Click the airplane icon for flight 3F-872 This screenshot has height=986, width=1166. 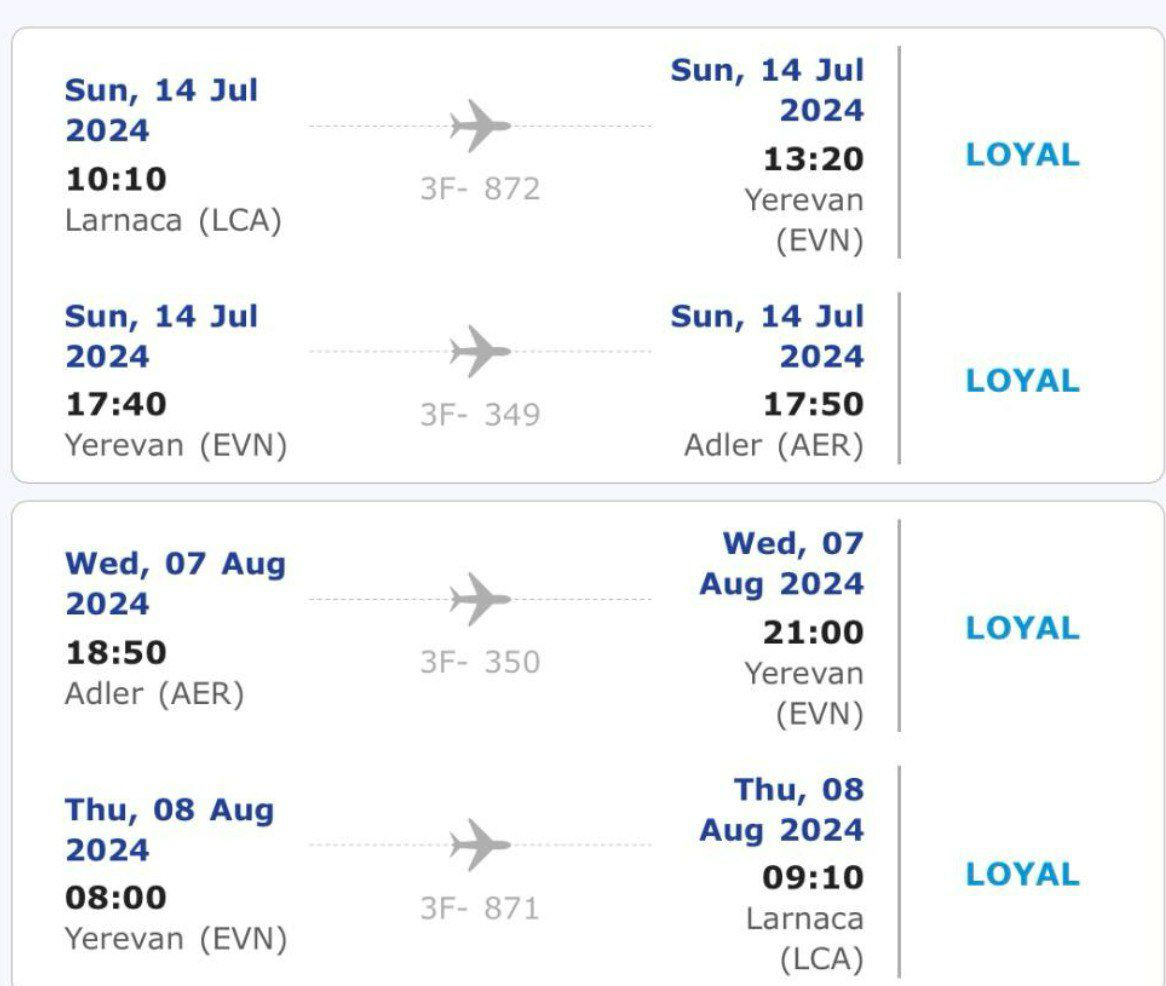[x=480, y=127]
